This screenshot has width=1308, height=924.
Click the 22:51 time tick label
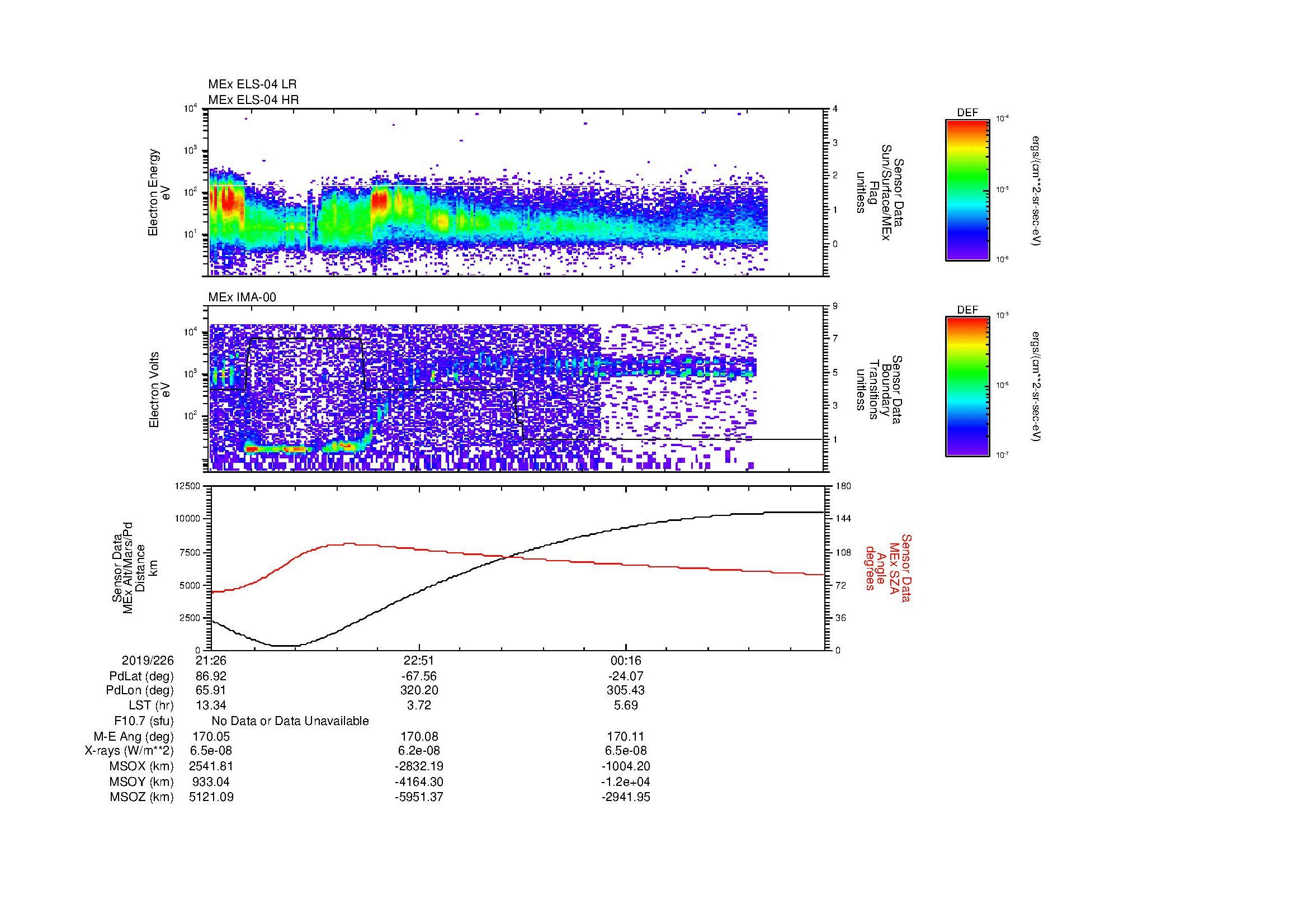[x=419, y=660]
